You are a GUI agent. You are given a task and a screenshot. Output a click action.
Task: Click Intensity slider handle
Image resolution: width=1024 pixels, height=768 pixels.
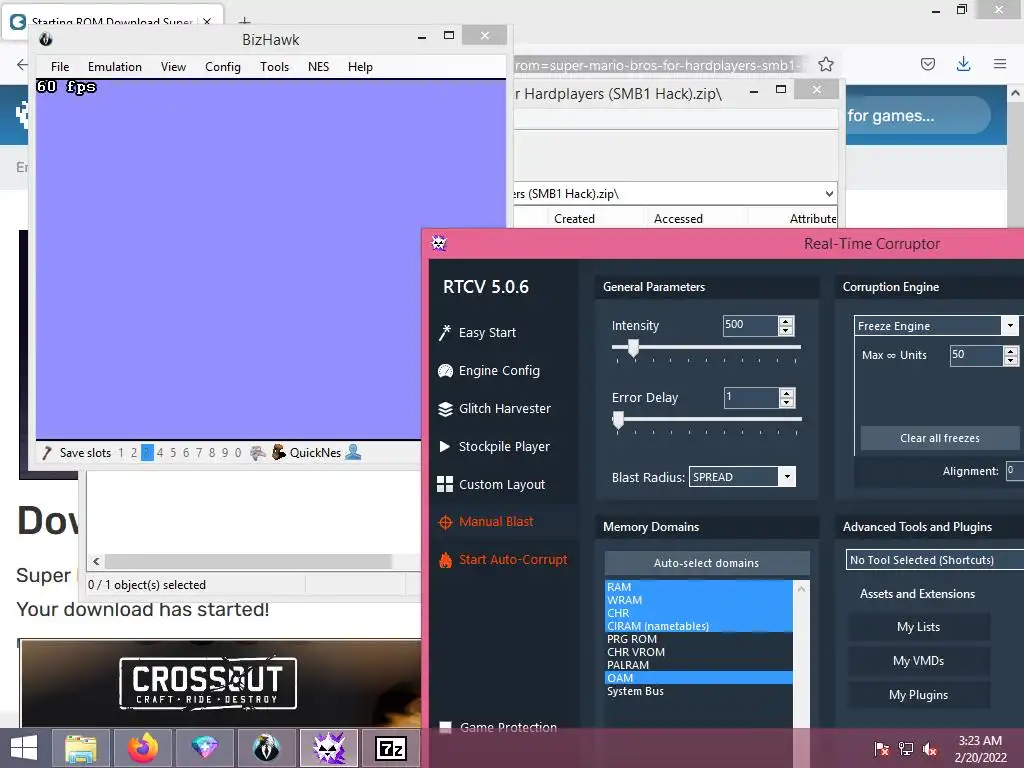tap(633, 348)
